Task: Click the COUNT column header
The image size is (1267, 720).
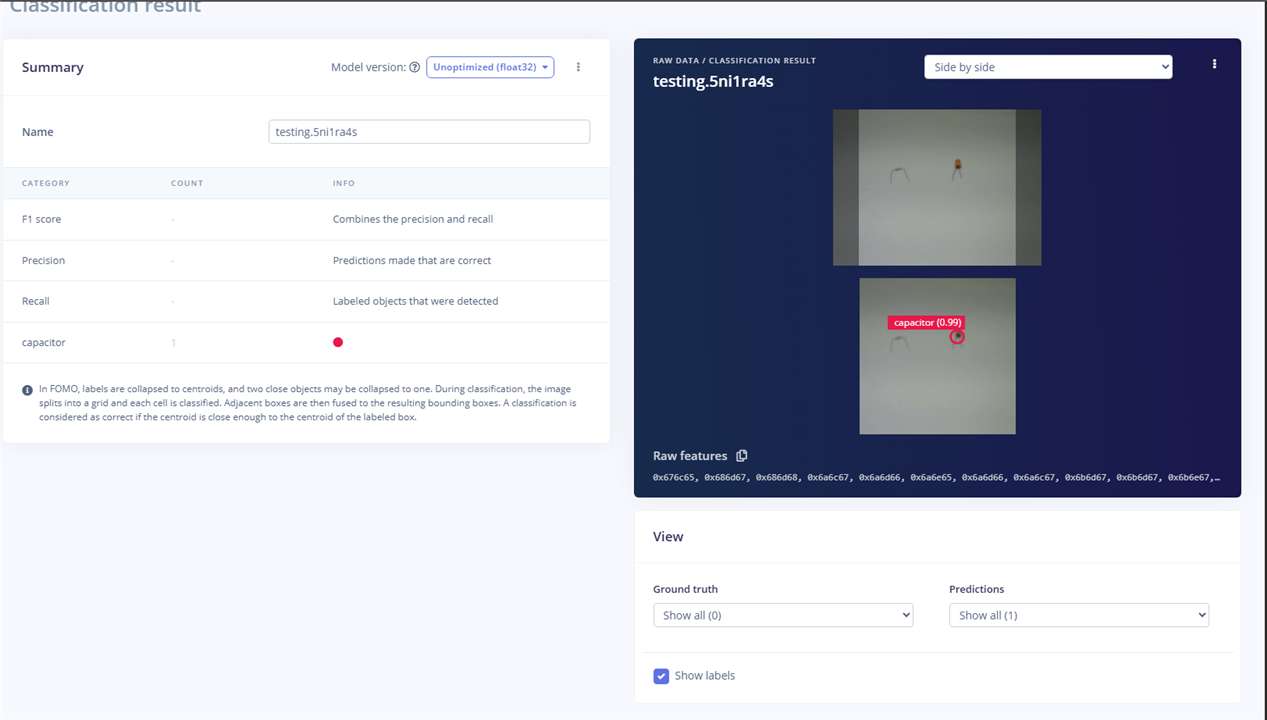Action: [187, 183]
